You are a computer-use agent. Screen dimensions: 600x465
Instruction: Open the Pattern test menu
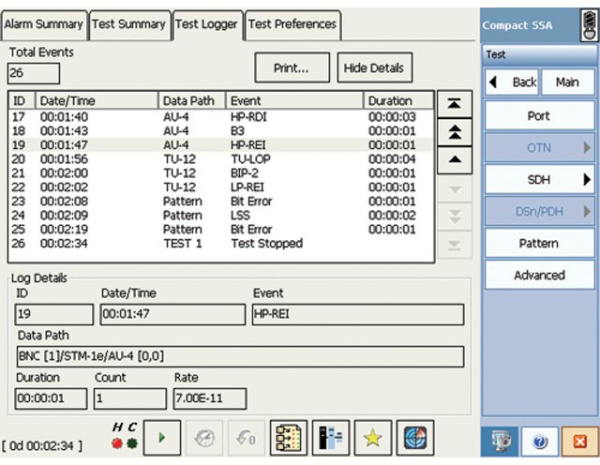pyautogui.click(x=538, y=243)
